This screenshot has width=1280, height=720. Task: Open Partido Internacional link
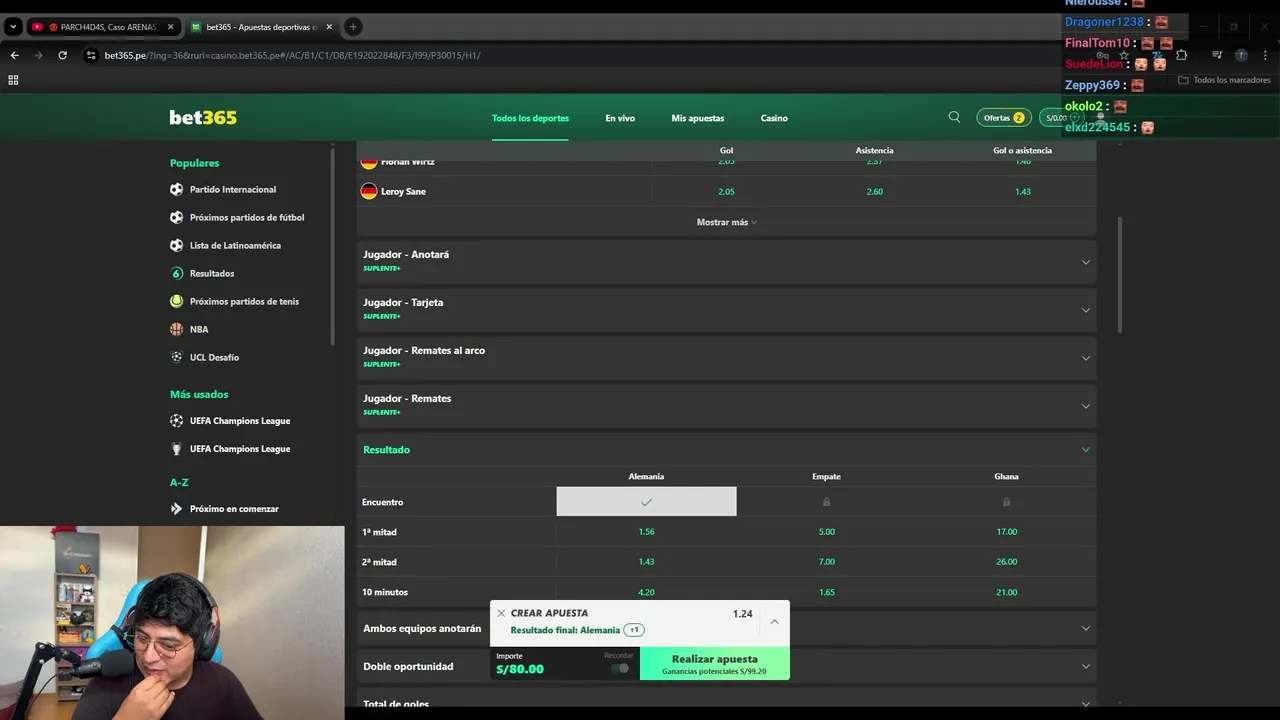[233, 189]
